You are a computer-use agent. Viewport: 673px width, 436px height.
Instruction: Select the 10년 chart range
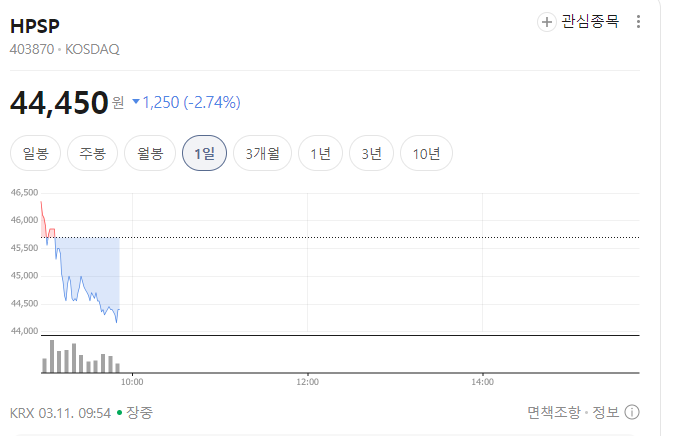pyautogui.click(x=426, y=153)
